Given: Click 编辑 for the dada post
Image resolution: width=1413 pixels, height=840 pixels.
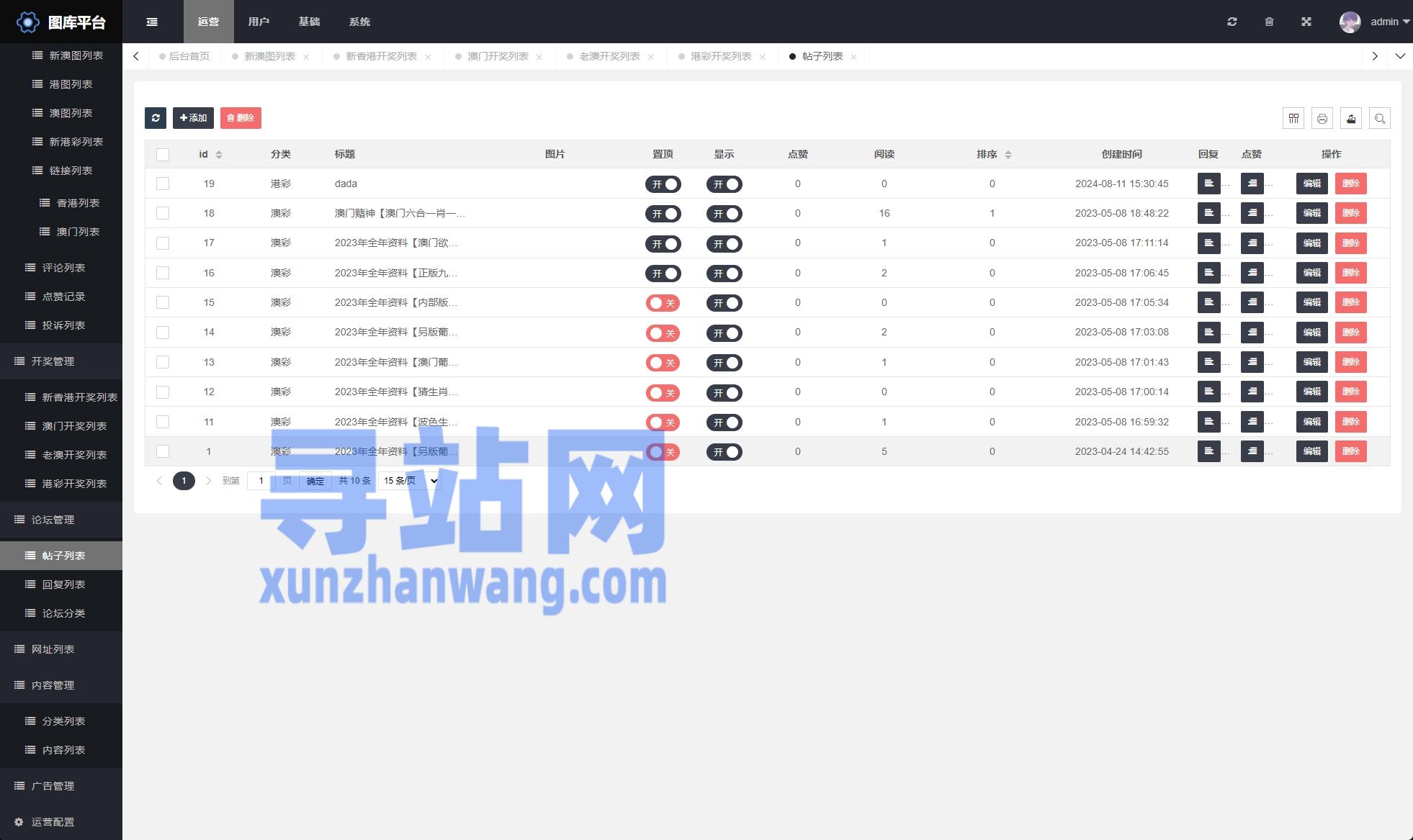Looking at the screenshot, I should tap(1312, 184).
